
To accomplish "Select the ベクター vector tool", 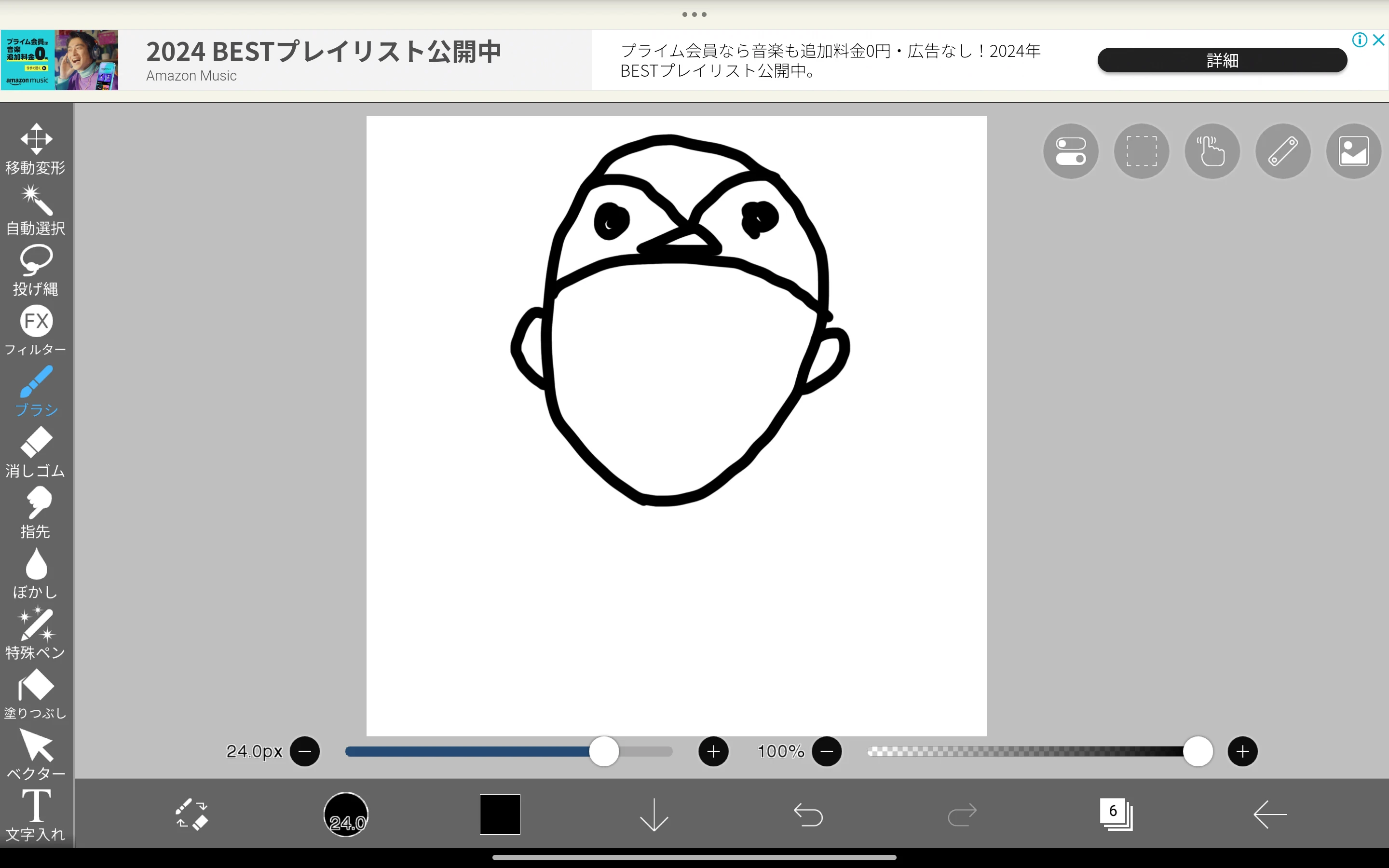I will [36, 755].
